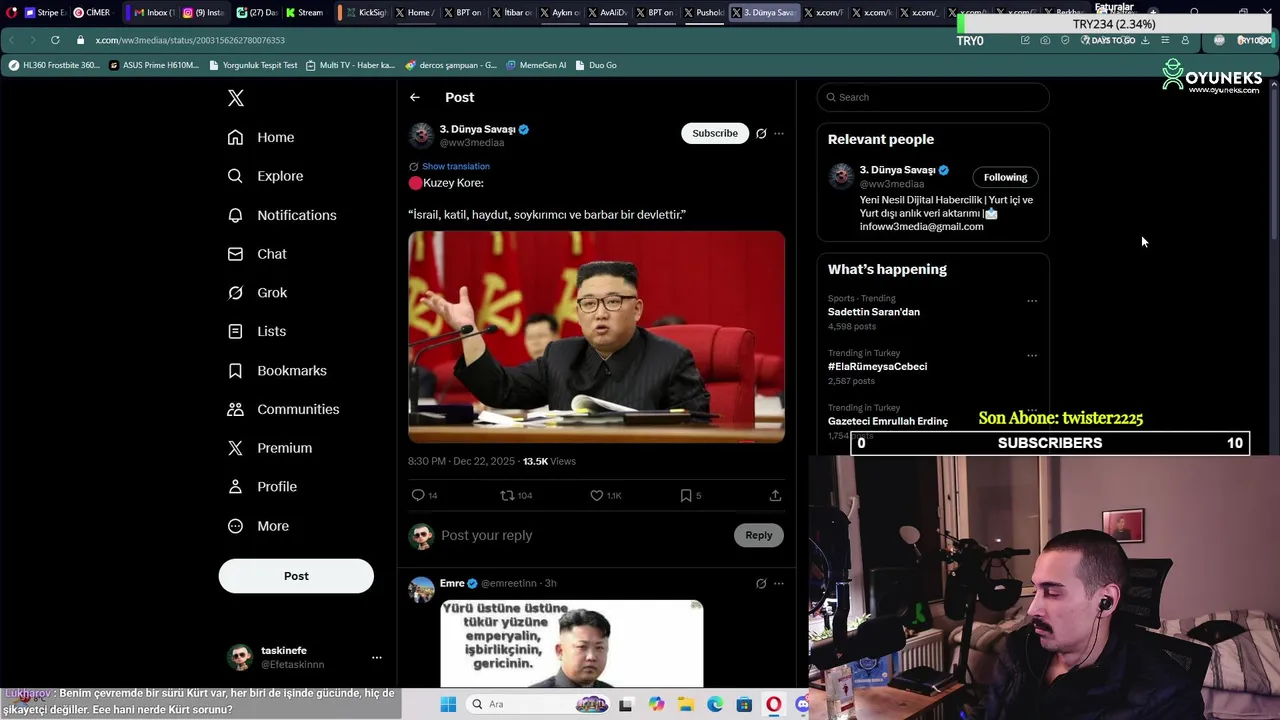Open Microsoft Edge from the taskbar
The image size is (1280, 720).
pos(715,704)
